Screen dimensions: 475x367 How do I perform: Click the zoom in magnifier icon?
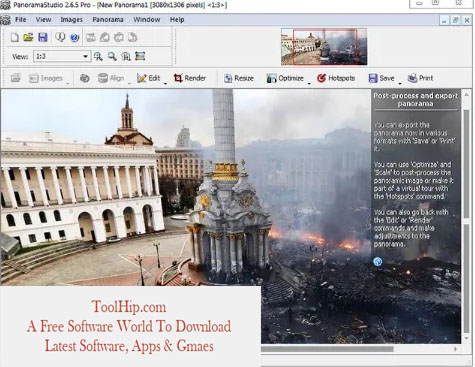click(98, 56)
